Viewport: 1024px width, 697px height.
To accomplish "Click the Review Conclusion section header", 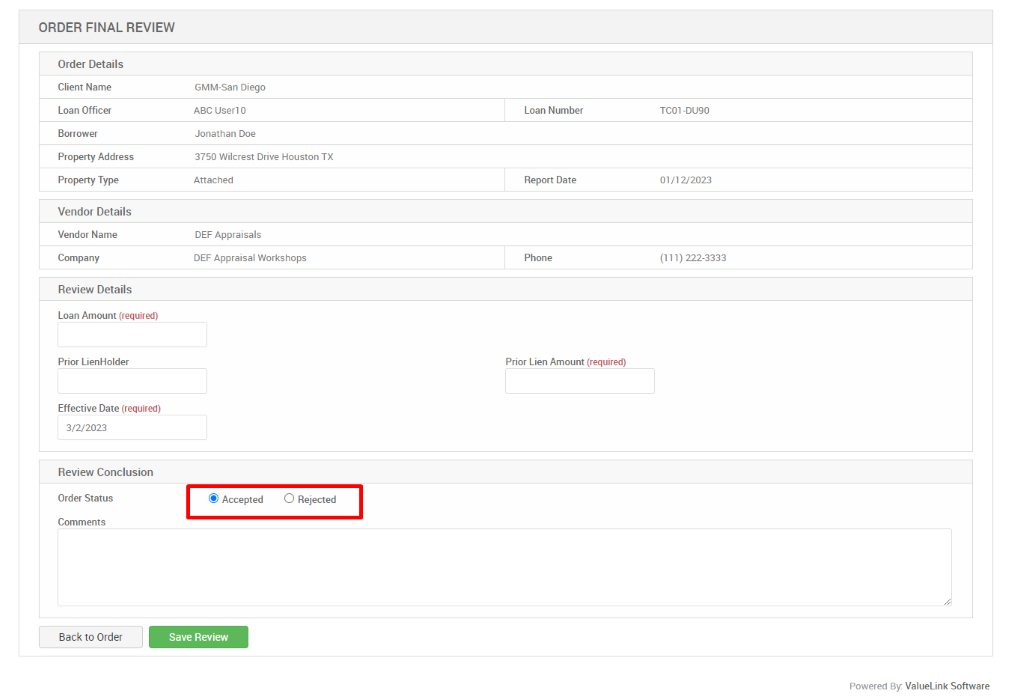I will coord(105,472).
